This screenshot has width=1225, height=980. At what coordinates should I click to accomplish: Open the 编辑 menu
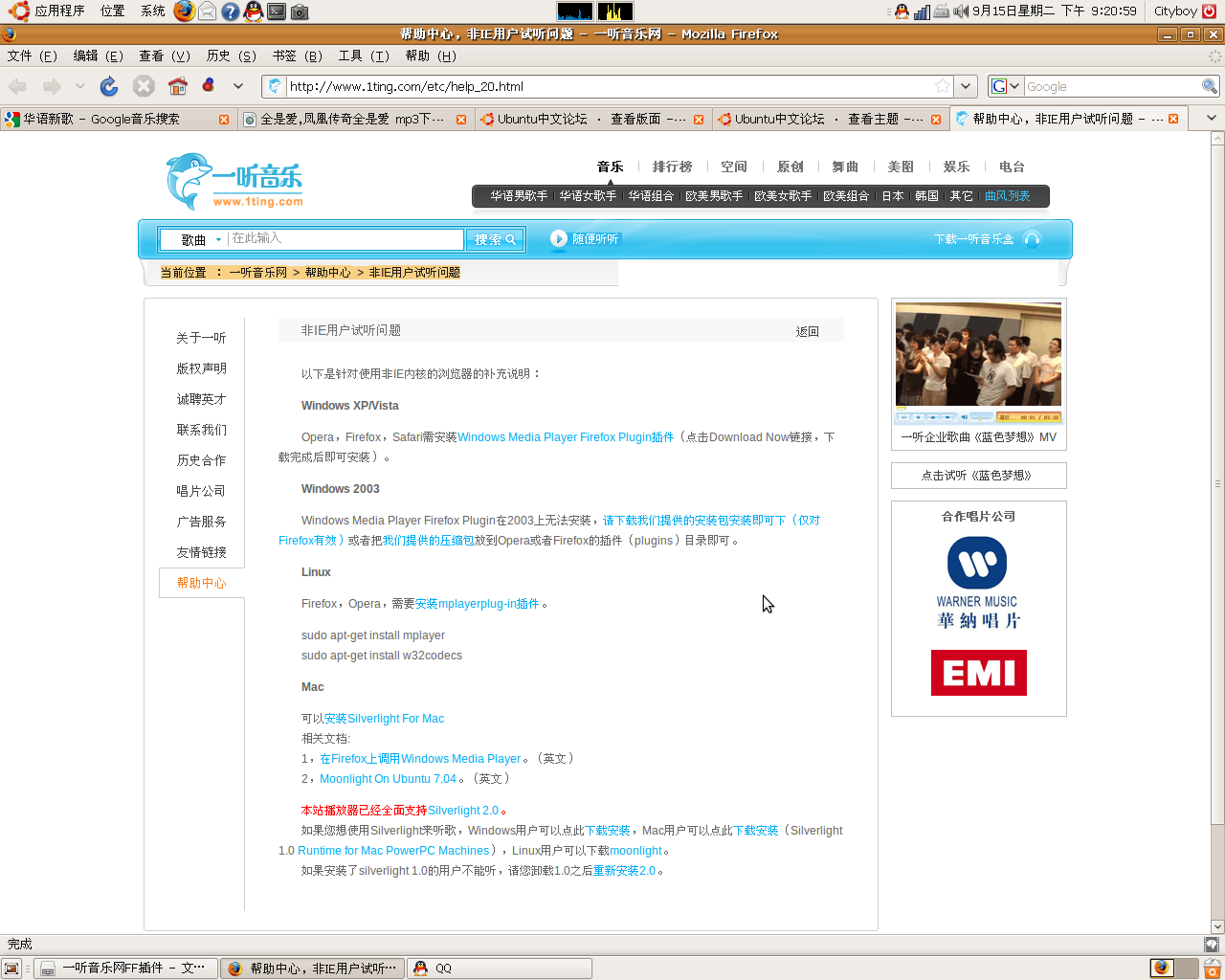[99, 56]
